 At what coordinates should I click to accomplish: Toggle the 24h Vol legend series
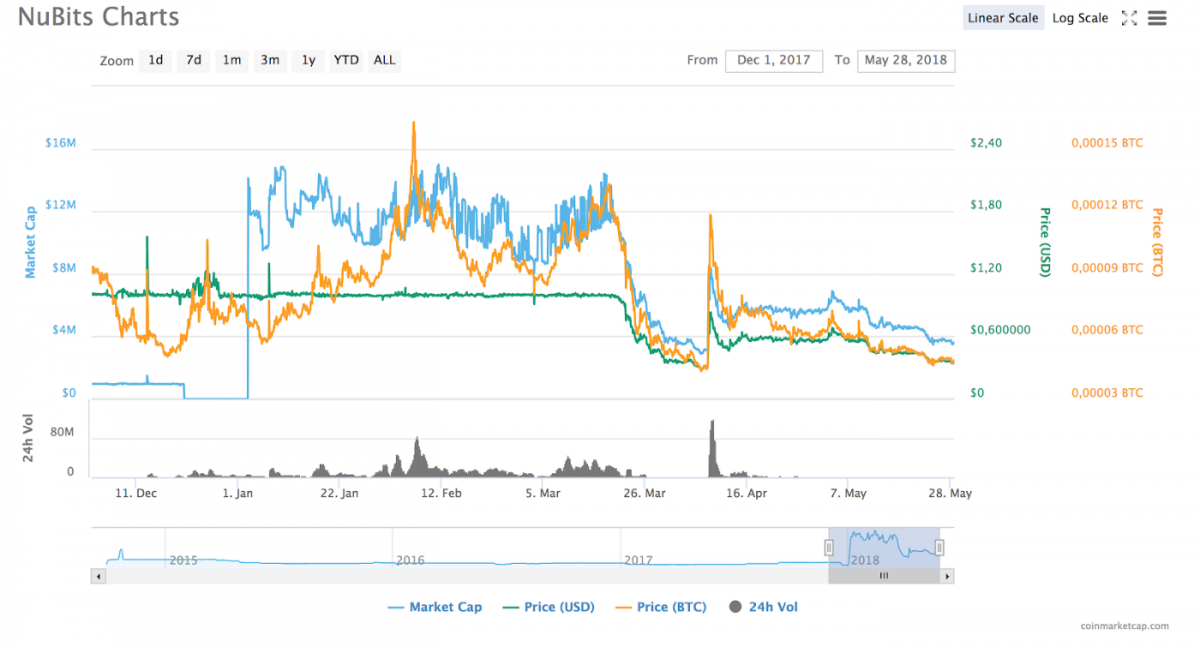pyautogui.click(x=764, y=607)
